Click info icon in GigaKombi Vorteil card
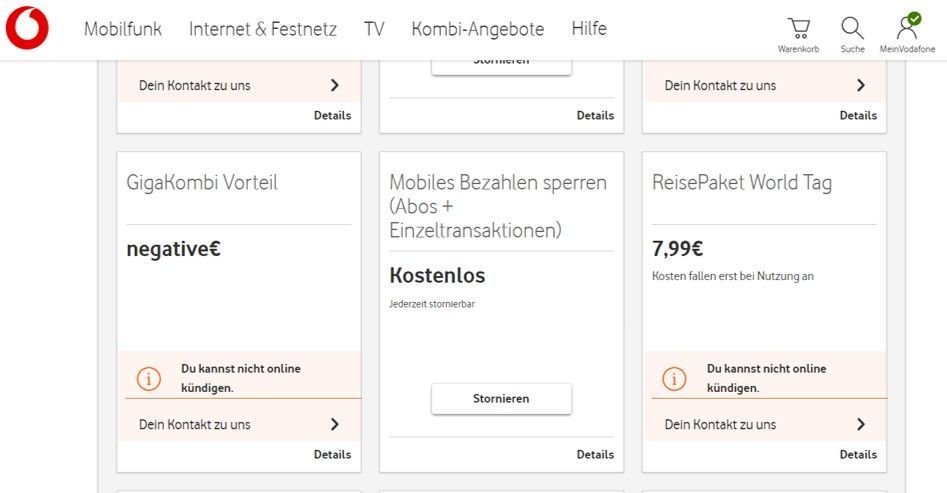Screen dimensions: 947x493 coord(148,378)
